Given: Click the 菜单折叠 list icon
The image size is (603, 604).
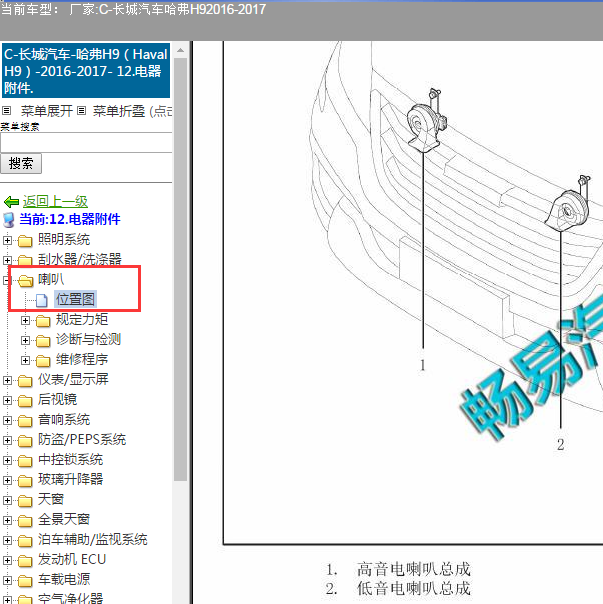Looking at the screenshot, I should [81, 111].
